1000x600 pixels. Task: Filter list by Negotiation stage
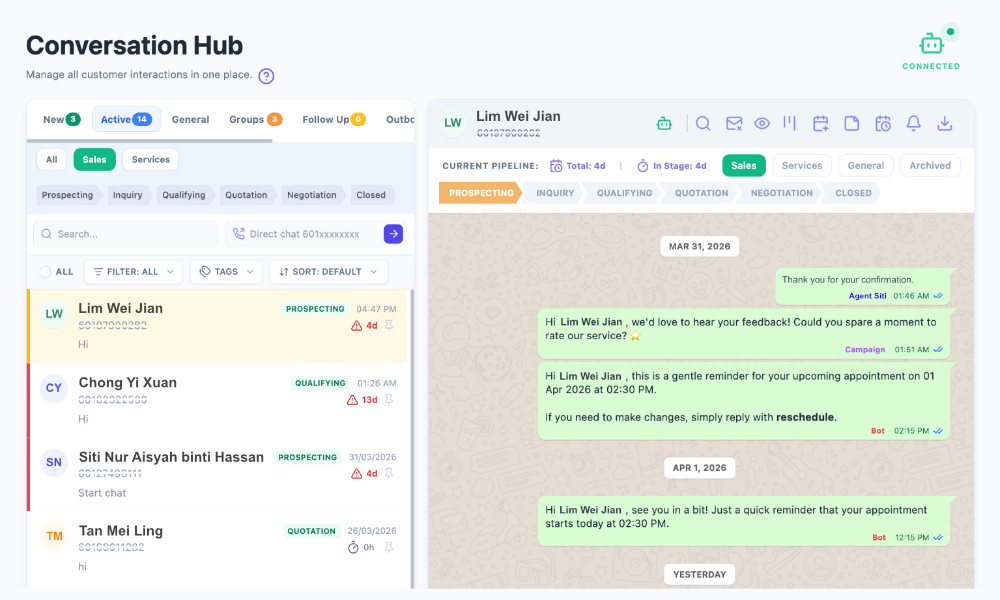312,195
